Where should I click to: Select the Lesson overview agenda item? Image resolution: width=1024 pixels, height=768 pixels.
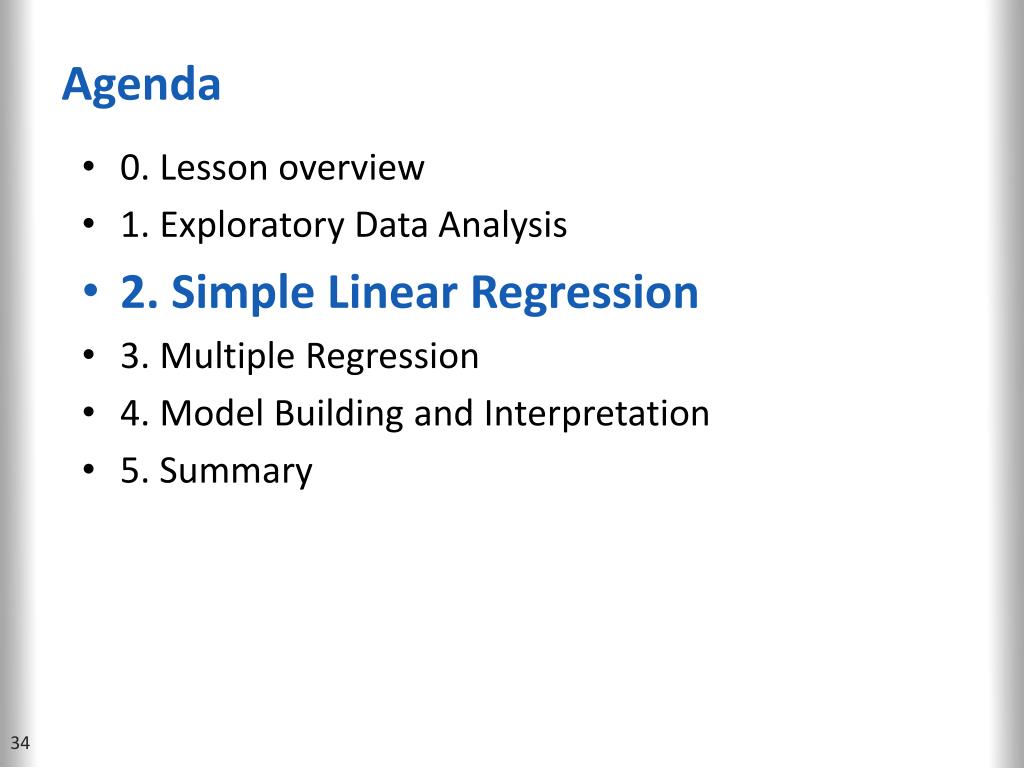tap(272, 168)
